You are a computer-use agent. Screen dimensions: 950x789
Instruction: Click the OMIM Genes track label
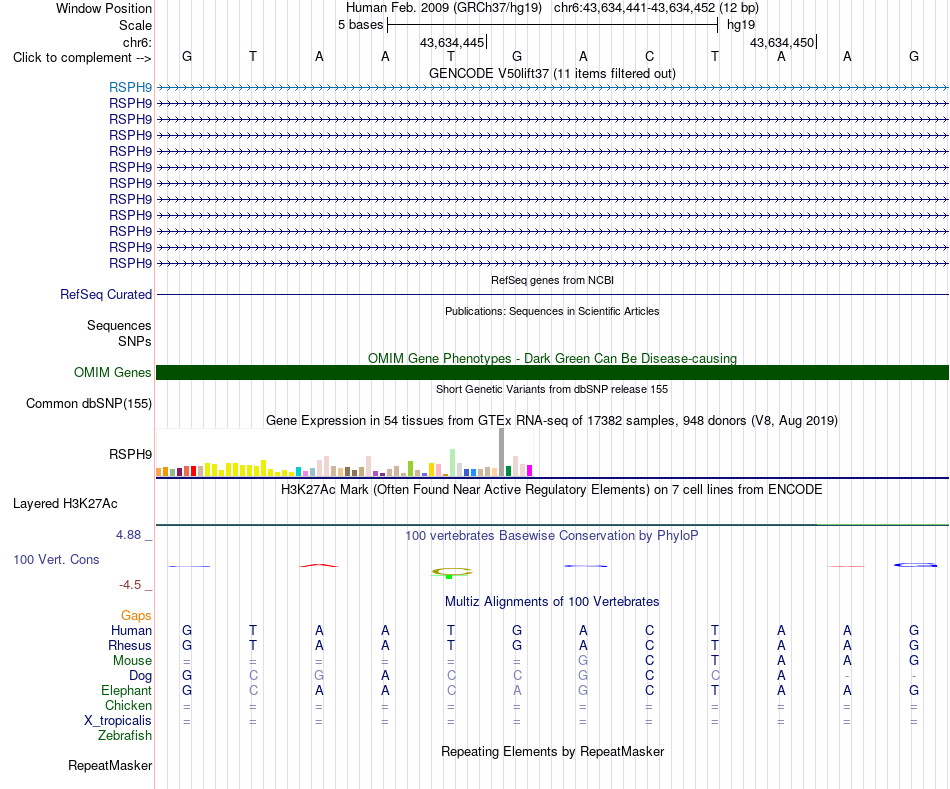(x=113, y=373)
